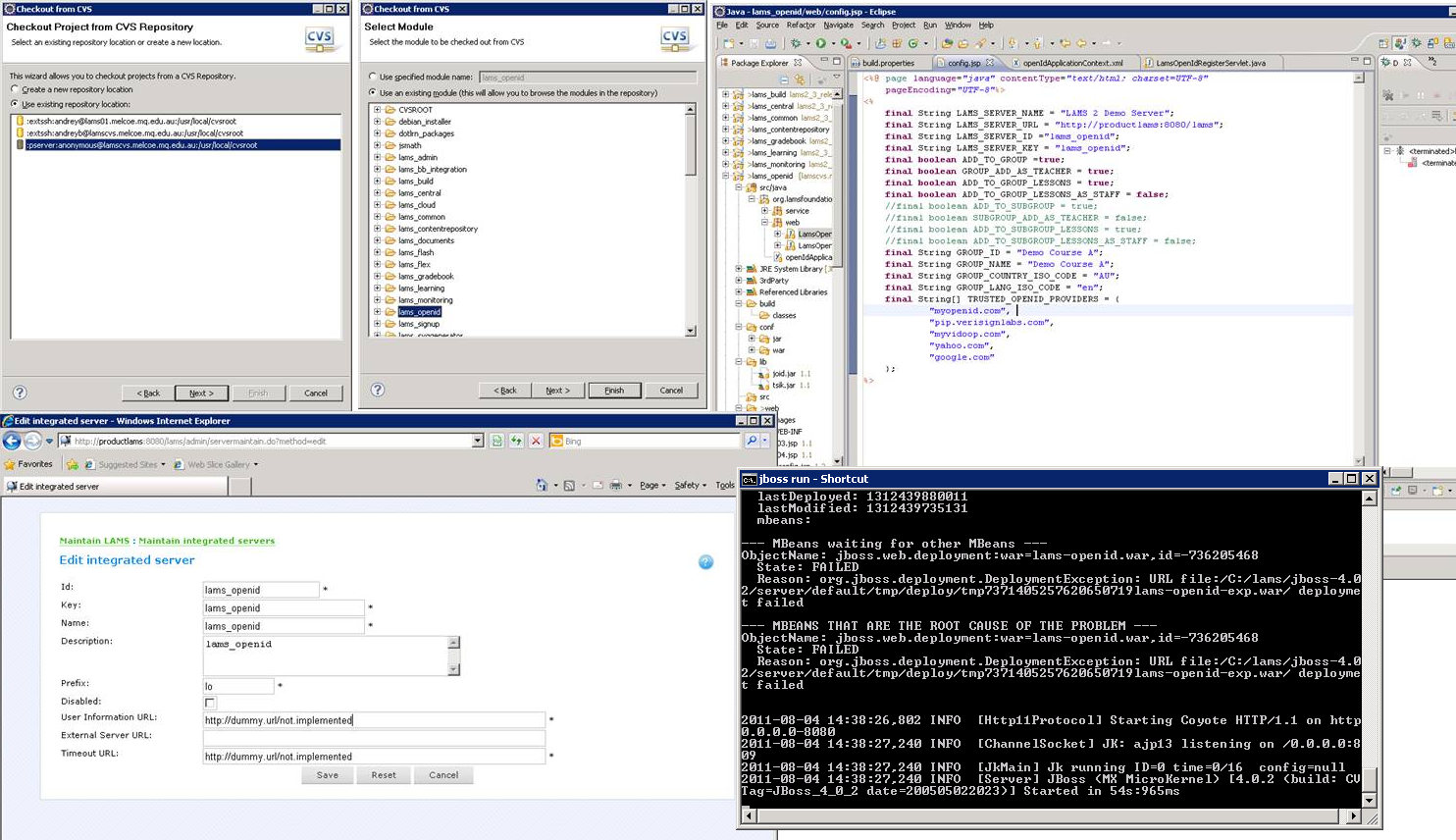
Task: Select 'Use specified module name' radio button
Action: (x=373, y=77)
